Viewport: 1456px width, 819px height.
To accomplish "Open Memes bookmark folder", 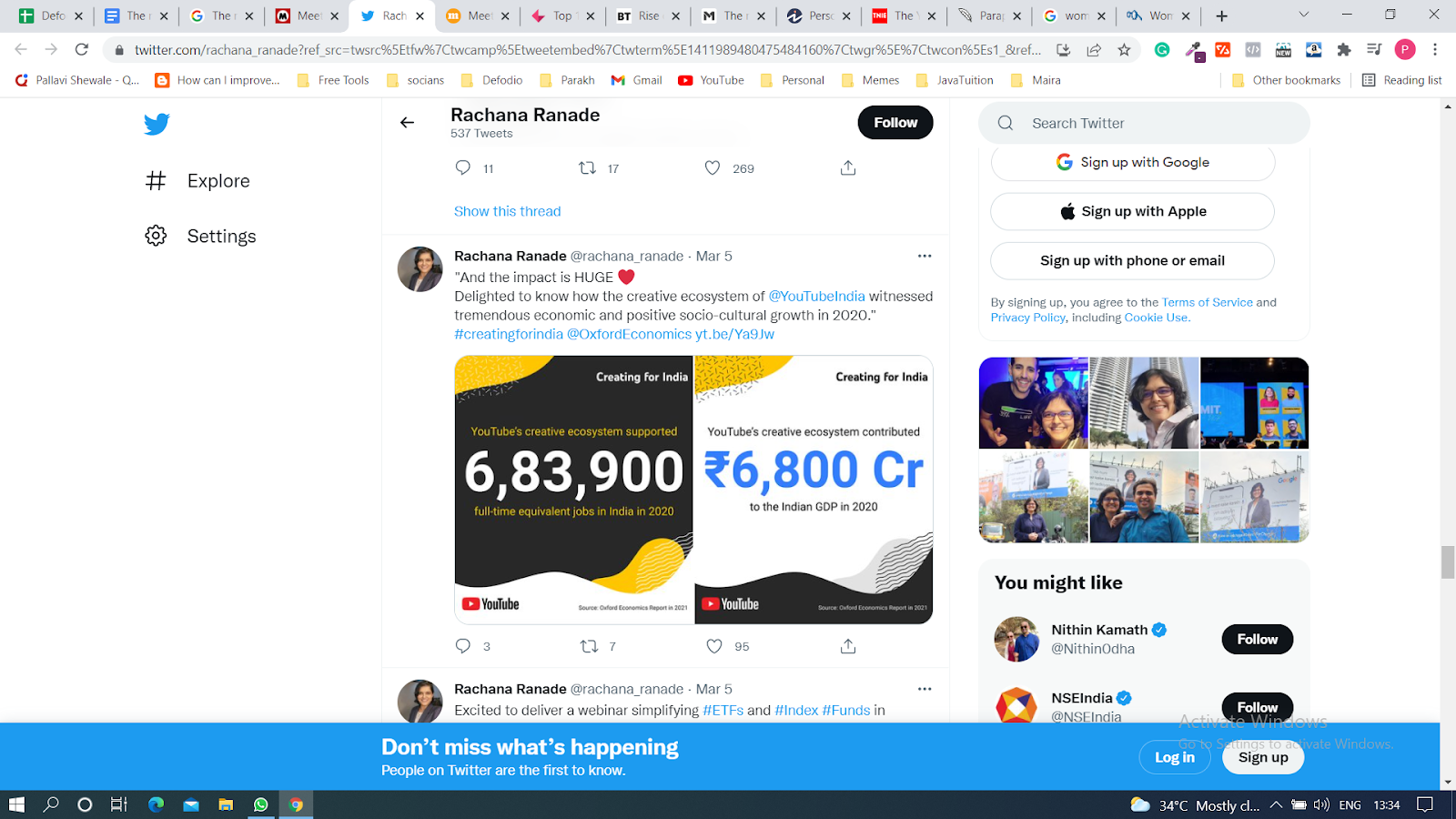I will 870,80.
